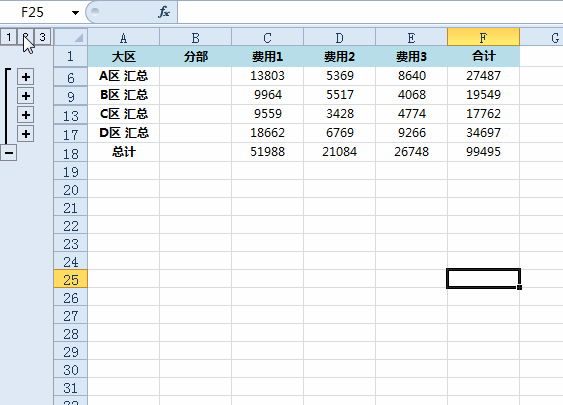Click cell with value 27487
563x405 pixels.
click(x=483, y=76)
